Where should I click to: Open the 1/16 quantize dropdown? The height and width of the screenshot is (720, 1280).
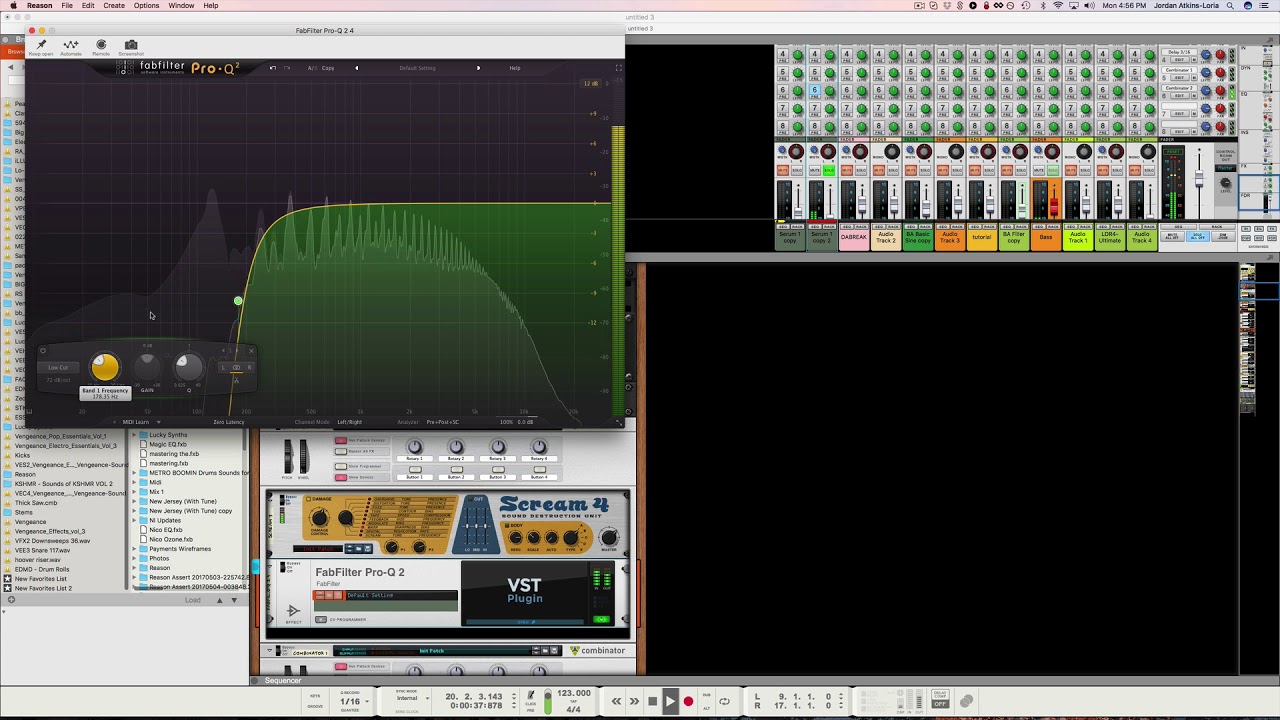353,702
